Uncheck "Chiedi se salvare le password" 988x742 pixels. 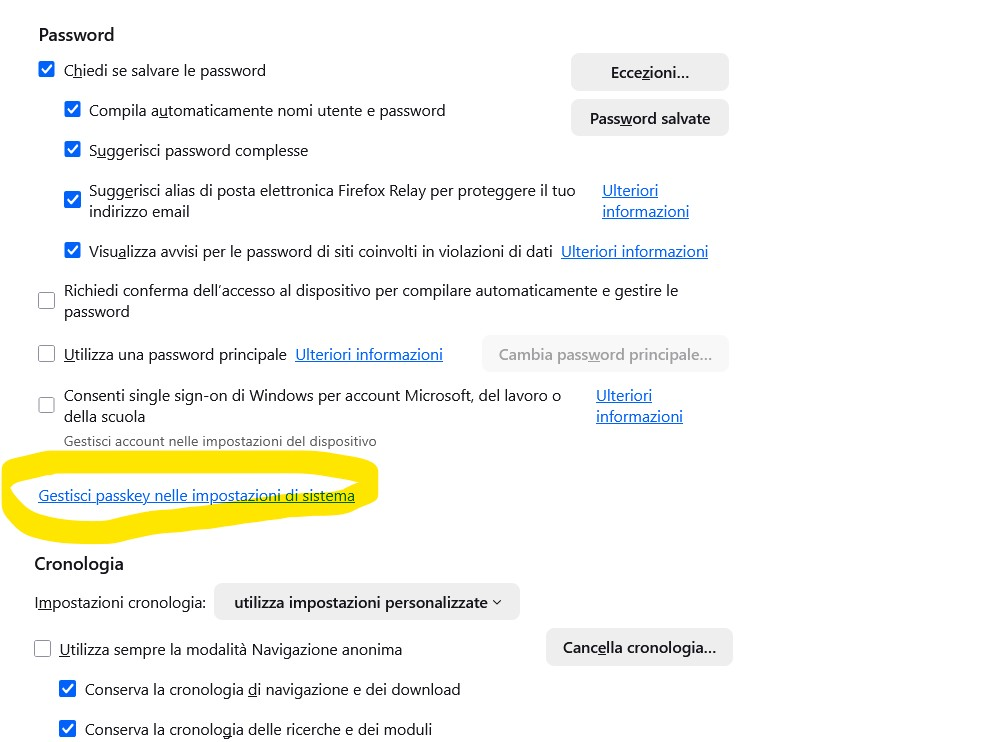tap(46, 70)
